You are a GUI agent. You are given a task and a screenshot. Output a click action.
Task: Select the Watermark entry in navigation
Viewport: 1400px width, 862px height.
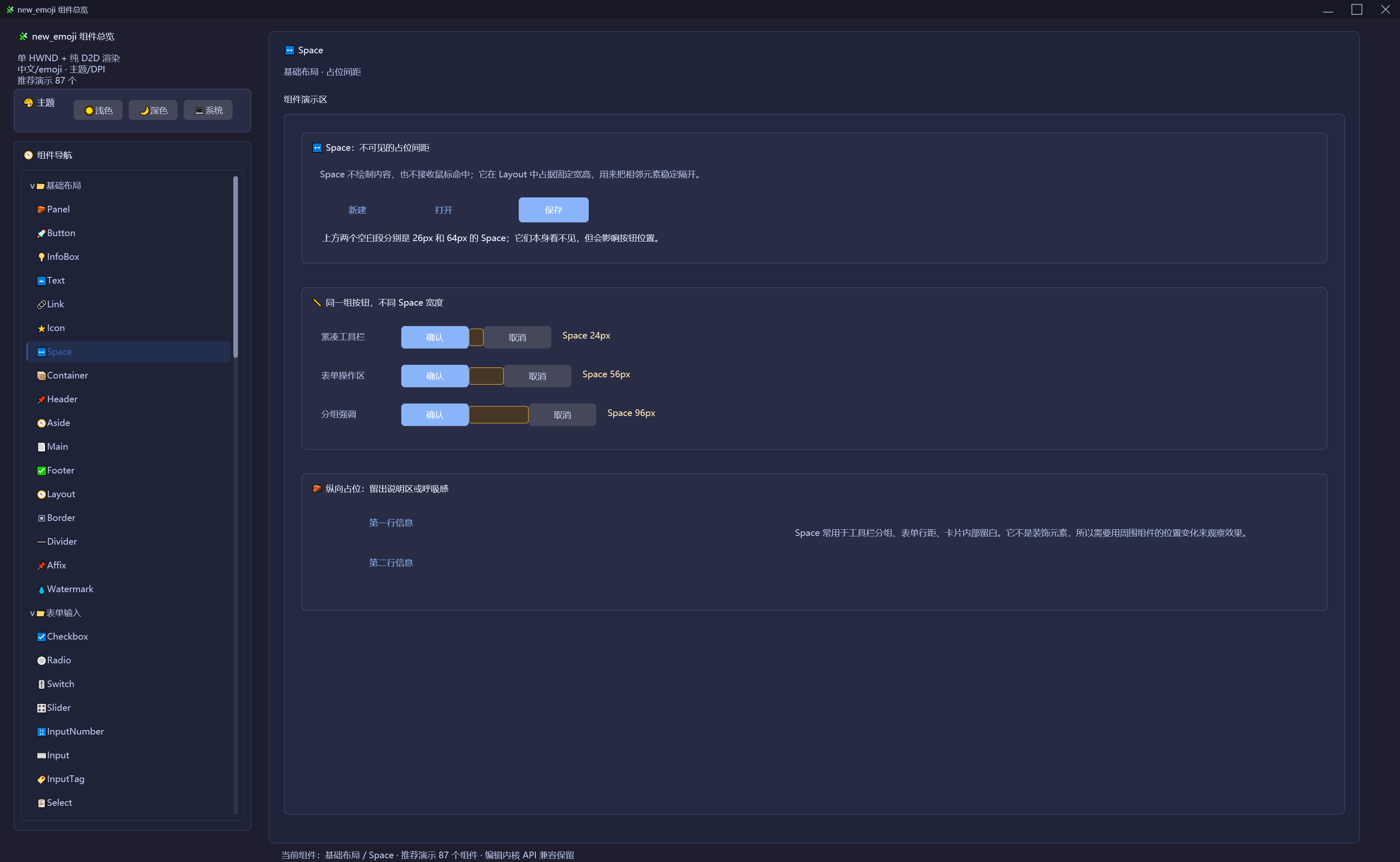128,589
